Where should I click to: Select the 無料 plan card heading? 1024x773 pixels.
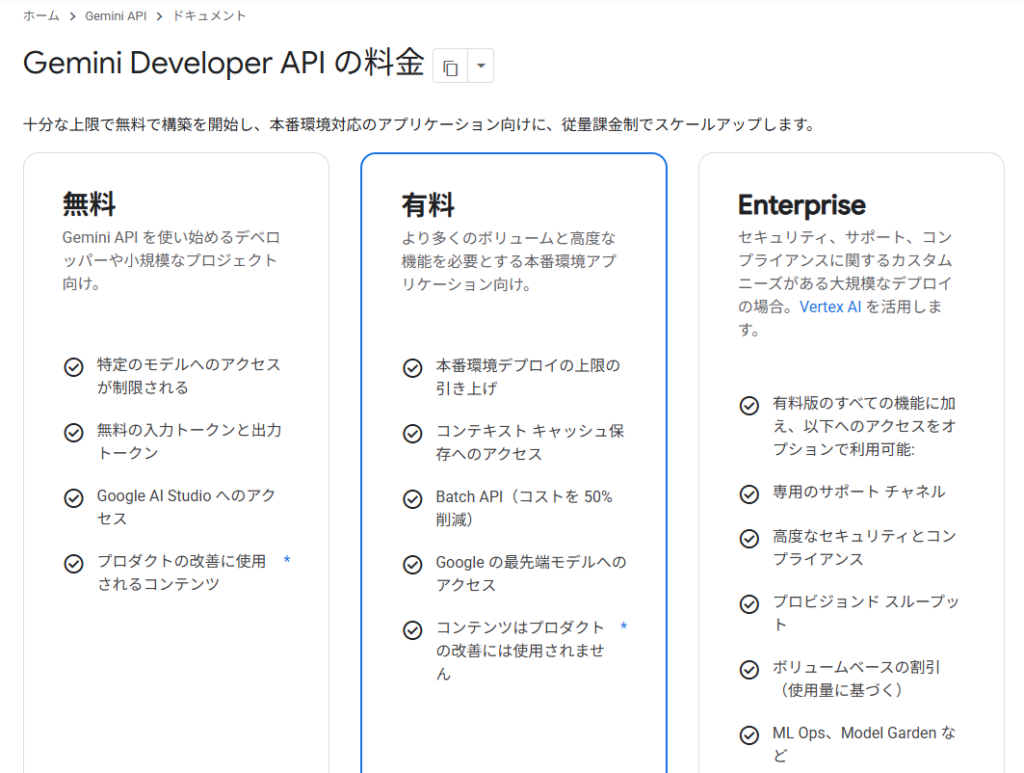89,205
